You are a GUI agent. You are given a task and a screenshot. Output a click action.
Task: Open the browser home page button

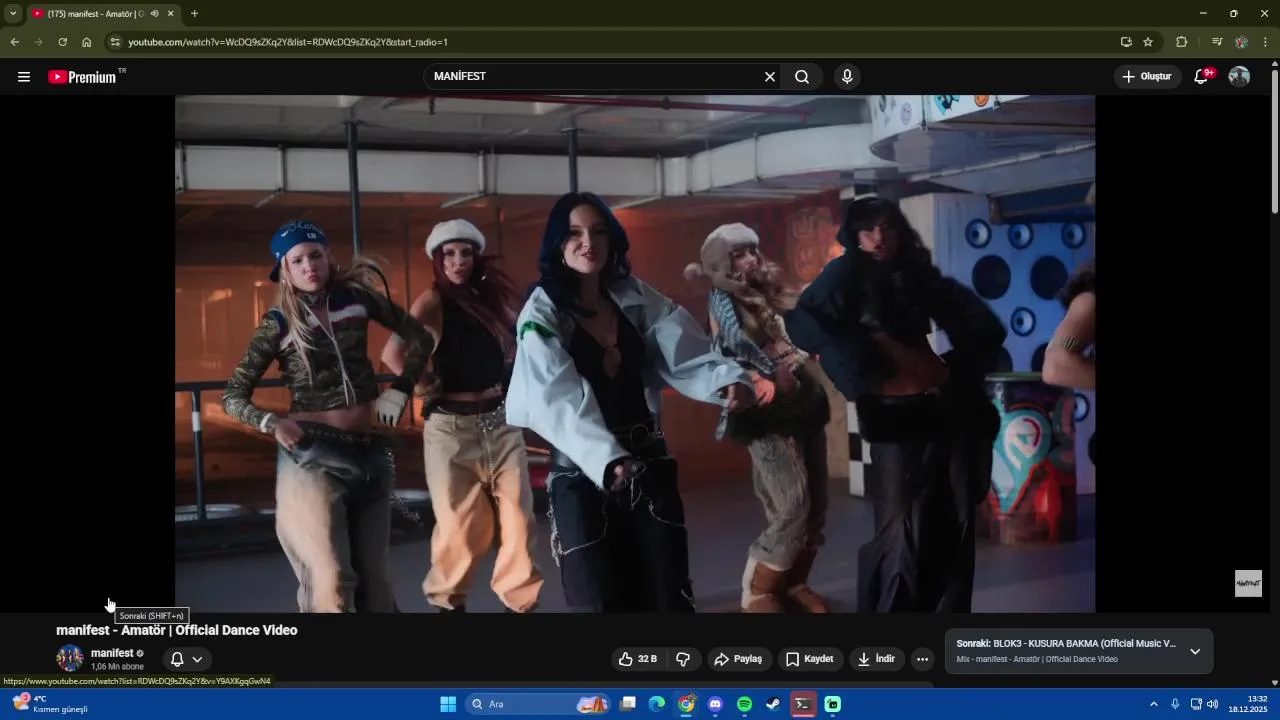(x=87, y=42)
